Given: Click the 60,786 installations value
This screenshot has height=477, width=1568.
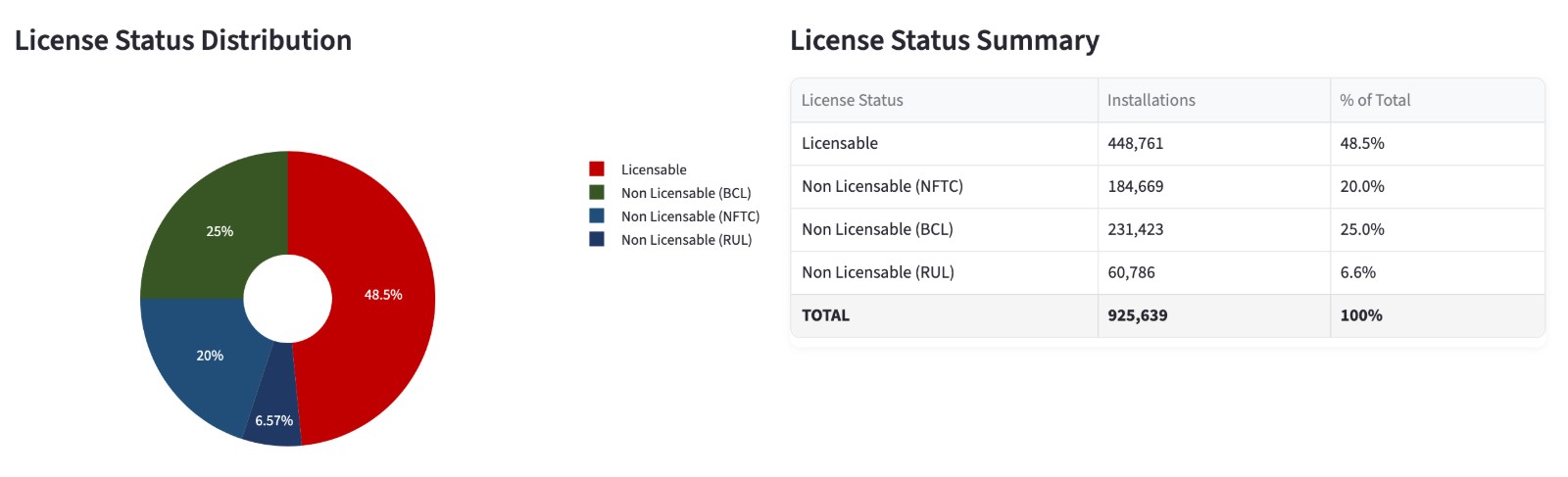Looking at the screenshot, I should [x=1131, y=272].
